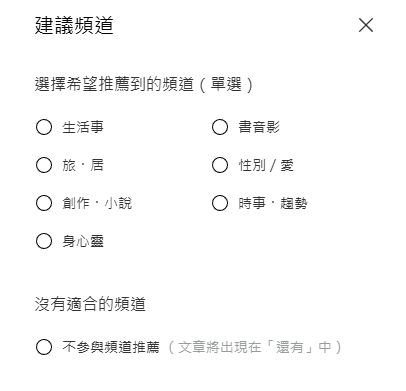Click the 建議頻道 dialog title

pyautogui.click(x=74, y=25)
